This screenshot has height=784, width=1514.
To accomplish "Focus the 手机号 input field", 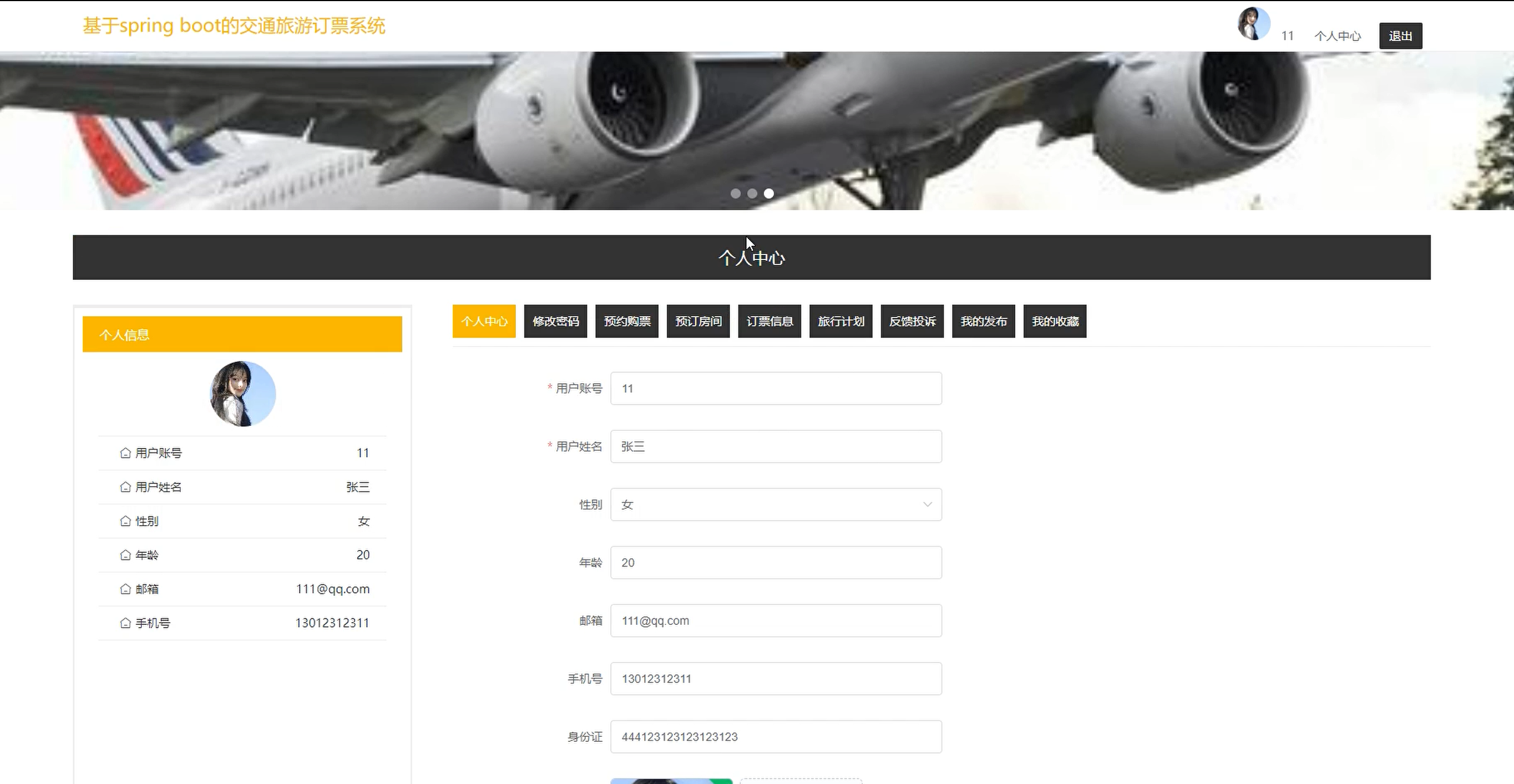I will pyautogui.click(x=776, y=679).
